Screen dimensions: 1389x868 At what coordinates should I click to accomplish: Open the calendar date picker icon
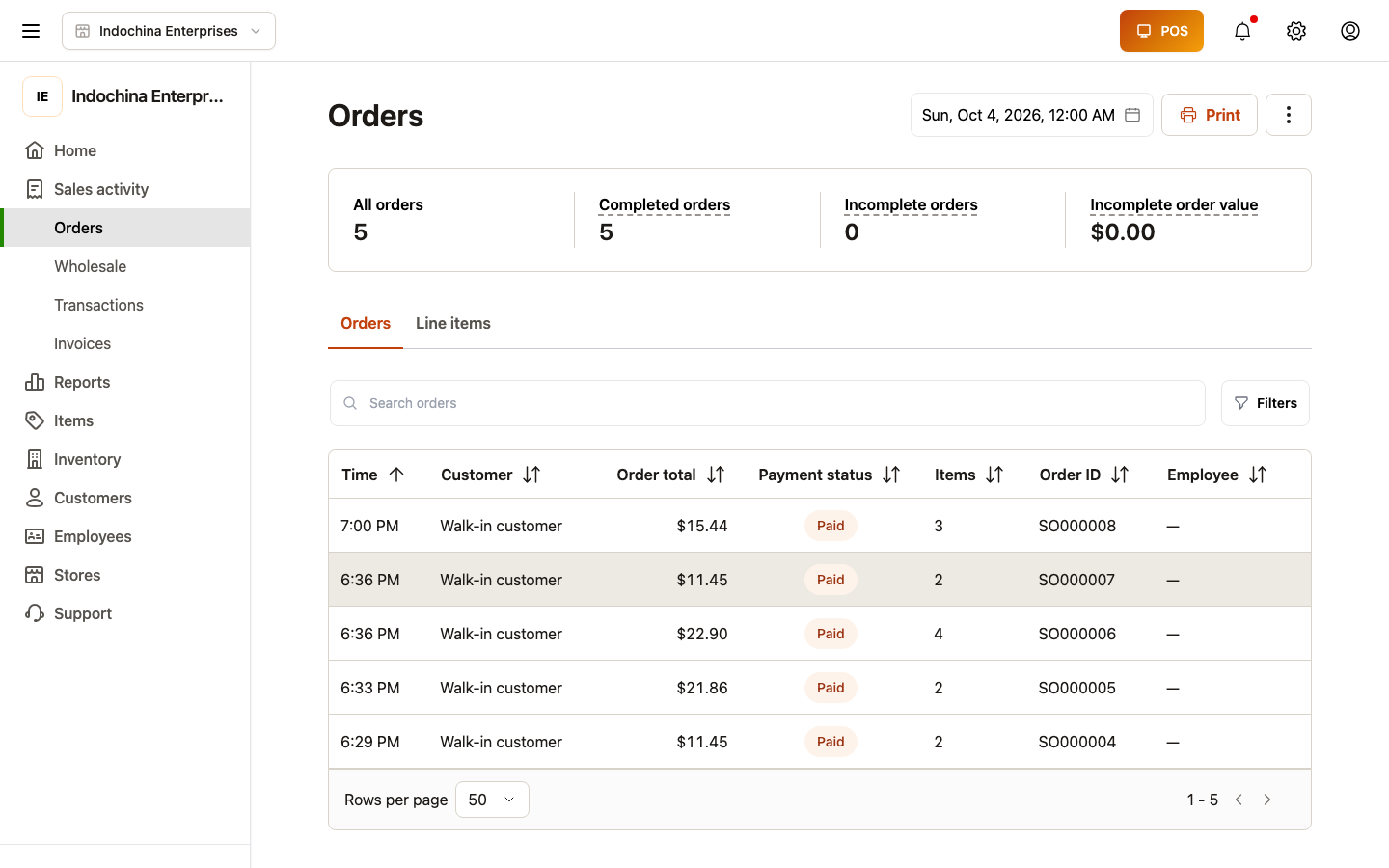tap(1132, 115)
